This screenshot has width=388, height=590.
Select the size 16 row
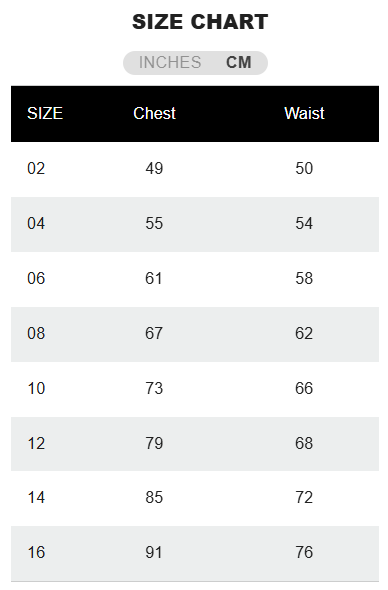(195, 553)
